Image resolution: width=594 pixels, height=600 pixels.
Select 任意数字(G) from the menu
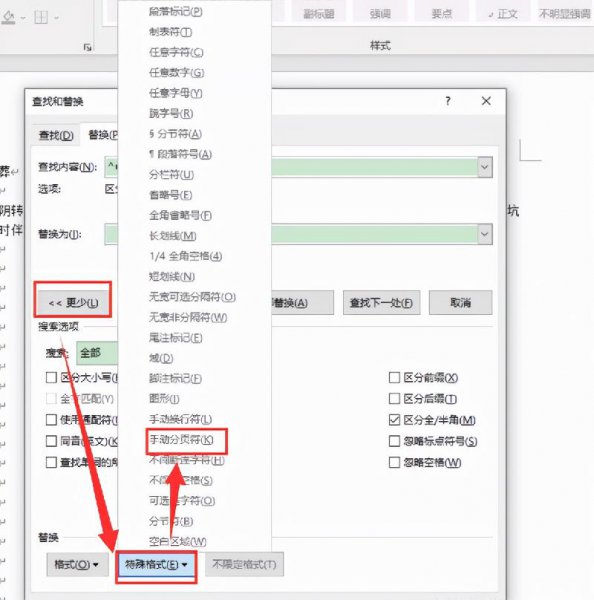(176, 73)
